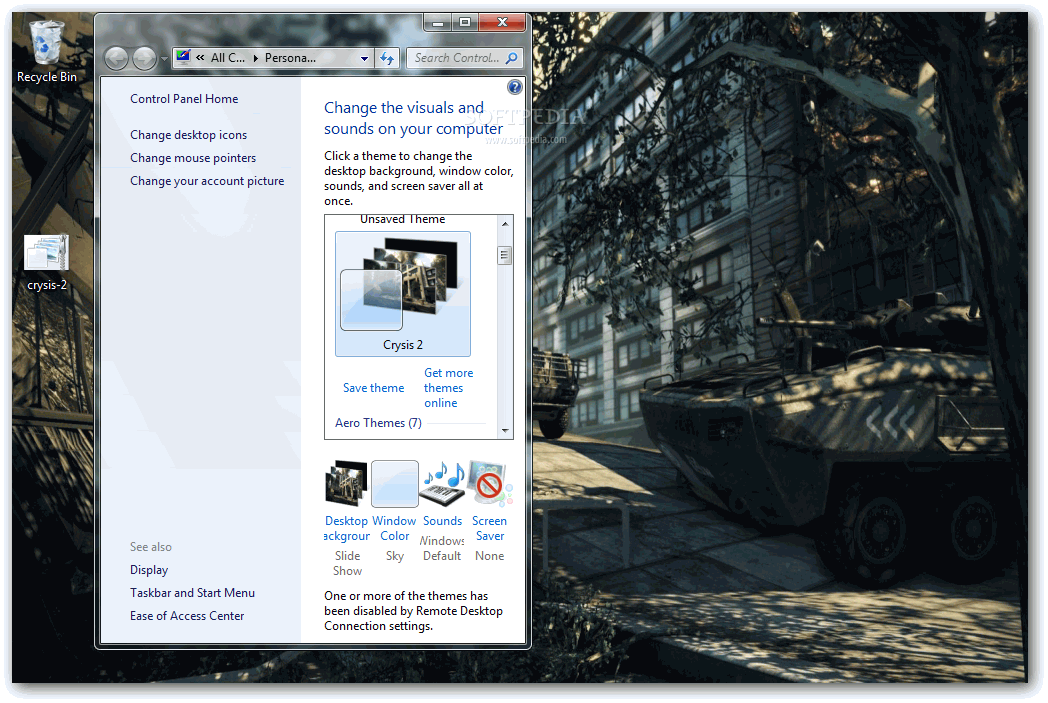Click the Sounds label link

click(x=442, y=521)
